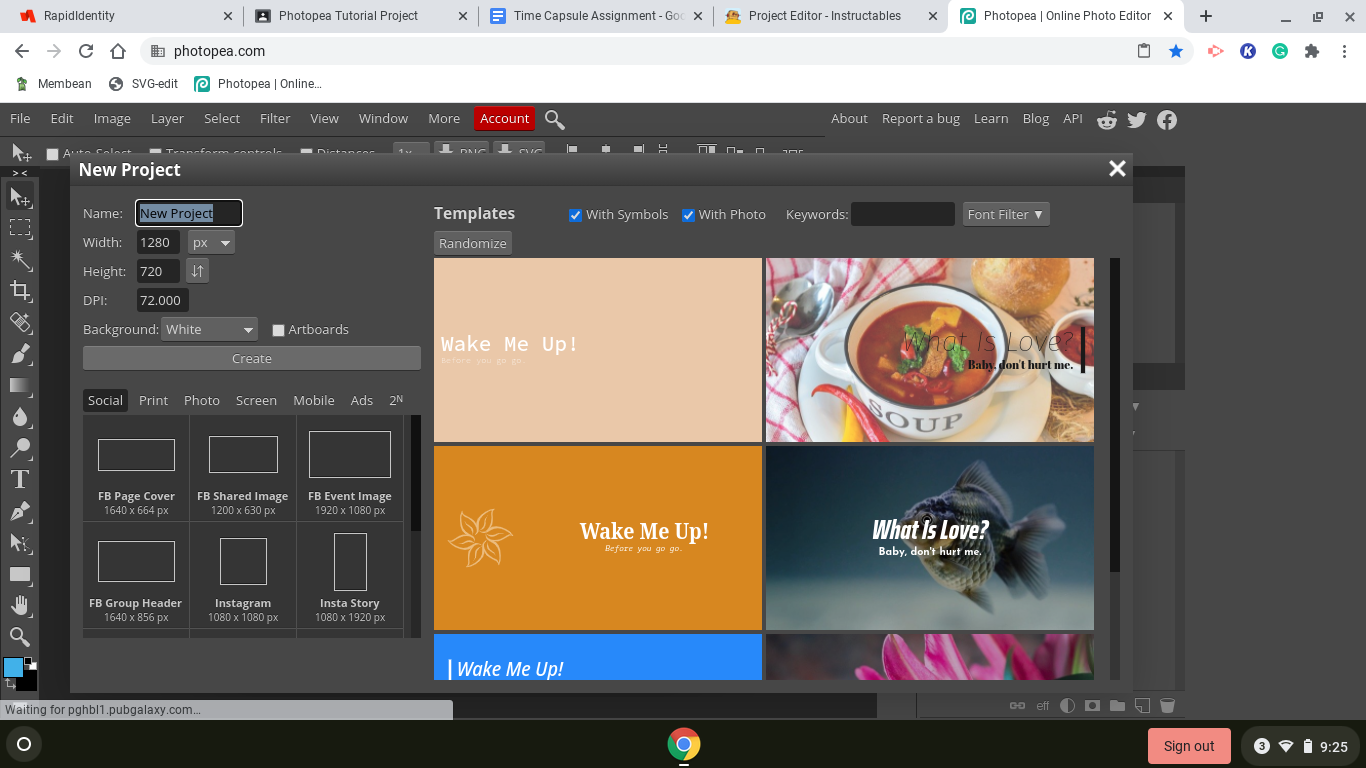Open the width units dropdown
The image size is (1366, 768).
click(x=211, y=242)
